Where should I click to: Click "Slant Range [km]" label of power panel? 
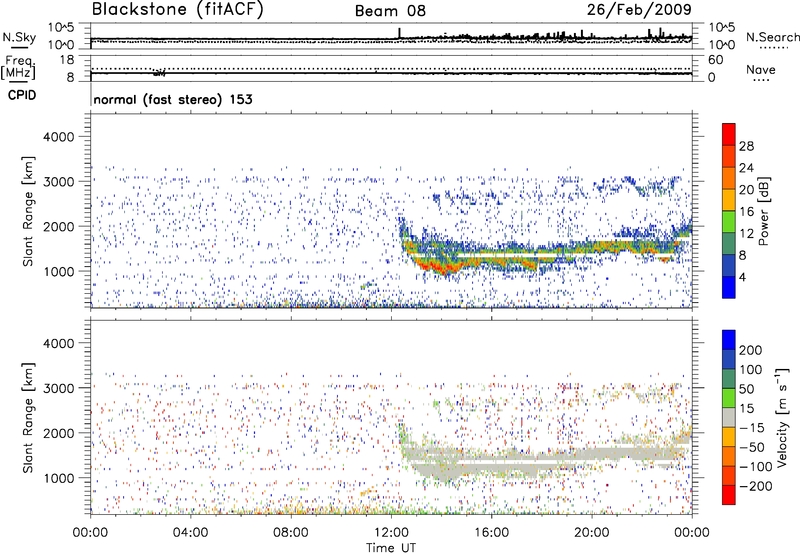pos(28,211)
